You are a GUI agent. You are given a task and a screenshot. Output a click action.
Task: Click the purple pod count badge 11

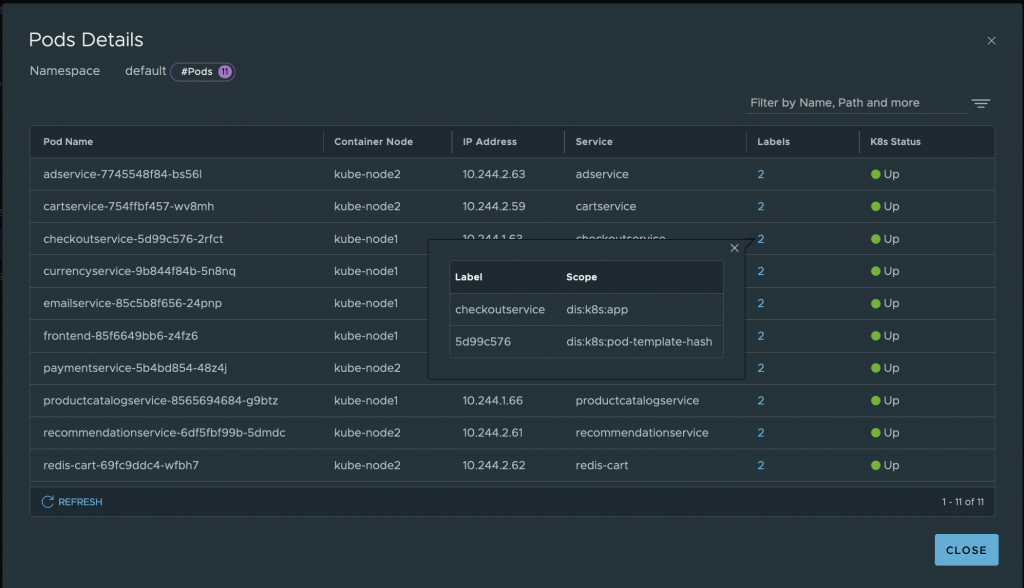[224, 72]
